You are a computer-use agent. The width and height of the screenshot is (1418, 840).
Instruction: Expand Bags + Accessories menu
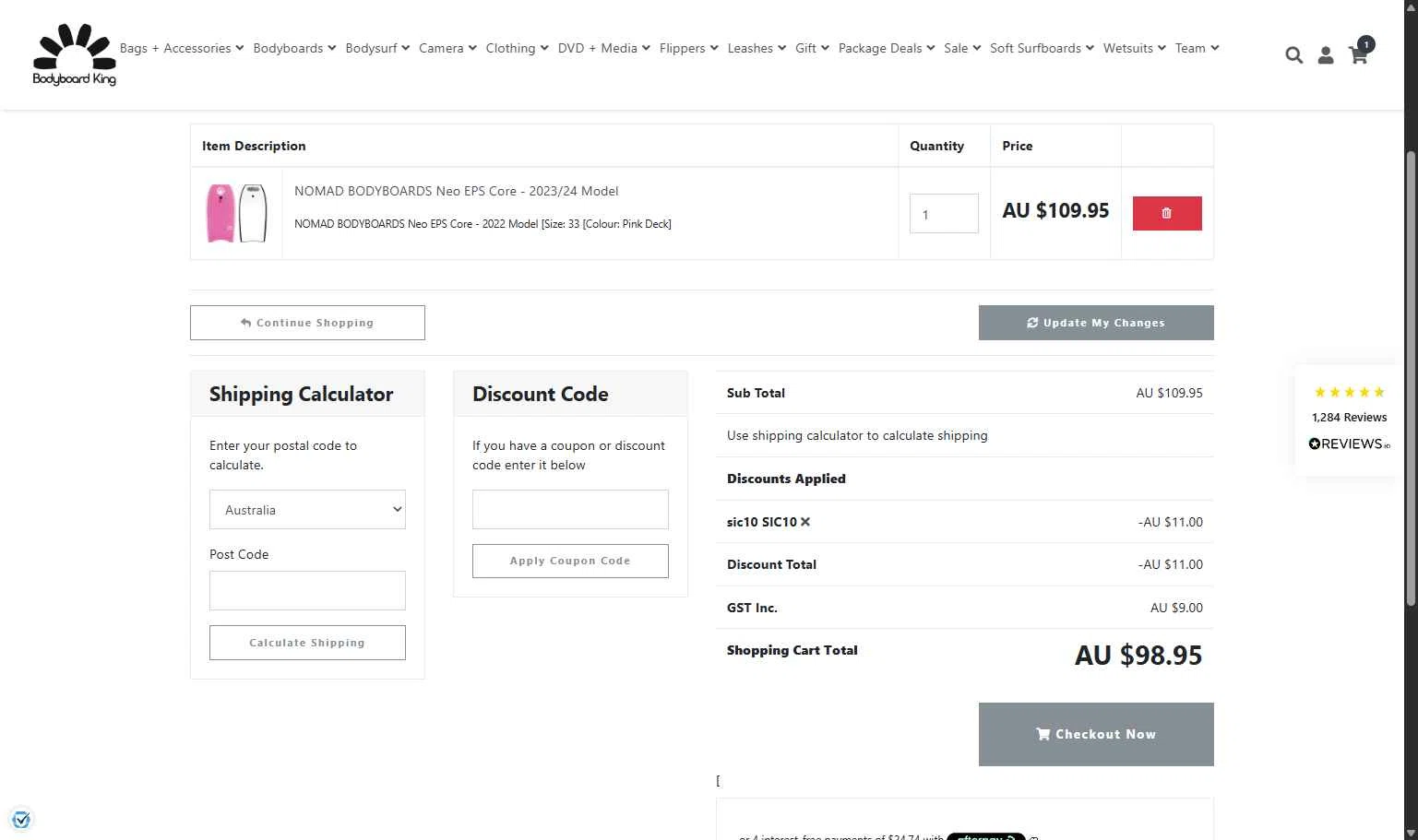[x=182, y=48]
